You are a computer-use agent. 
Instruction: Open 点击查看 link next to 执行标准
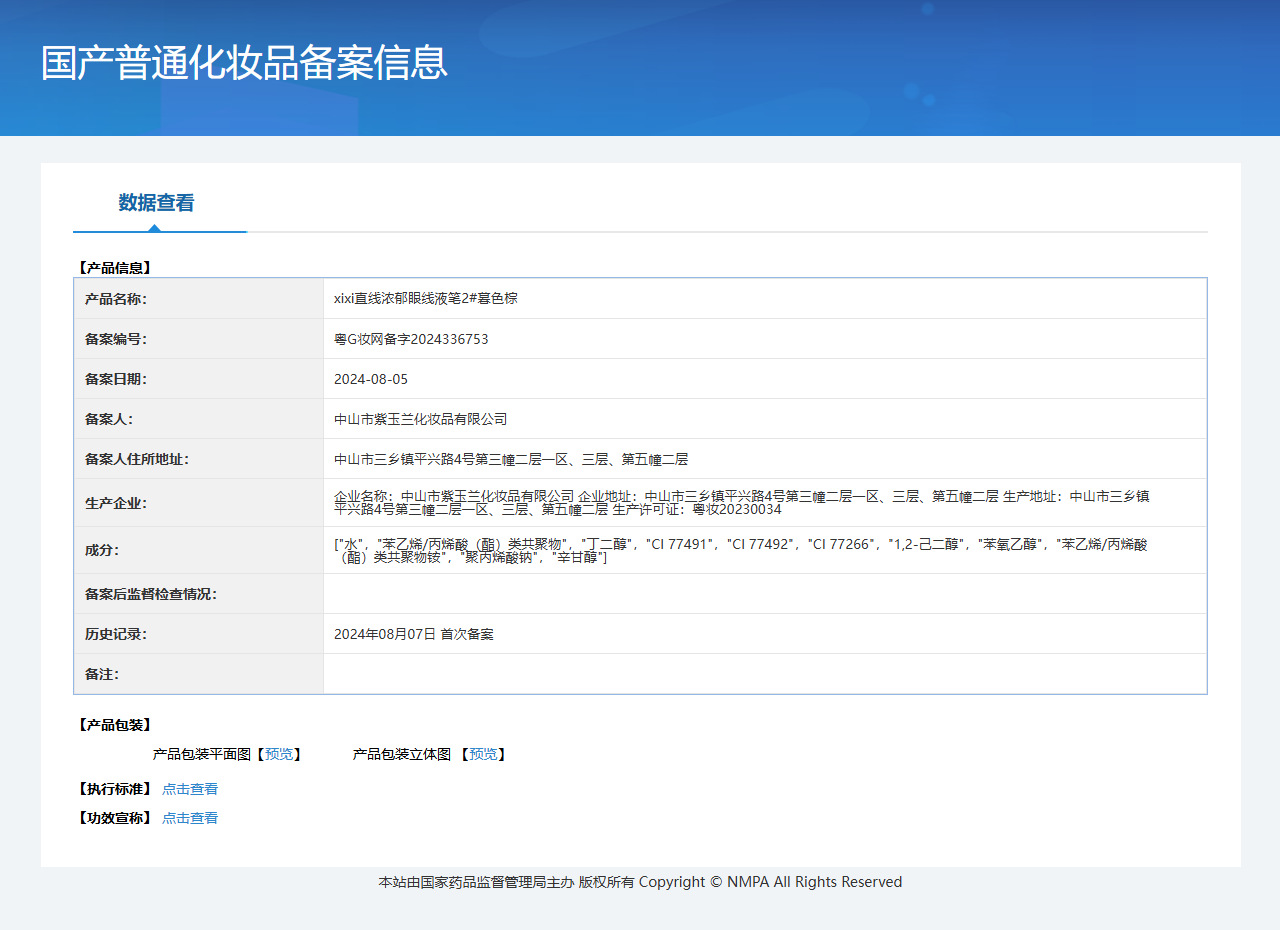pyautogui.click(x=190, y=789)
